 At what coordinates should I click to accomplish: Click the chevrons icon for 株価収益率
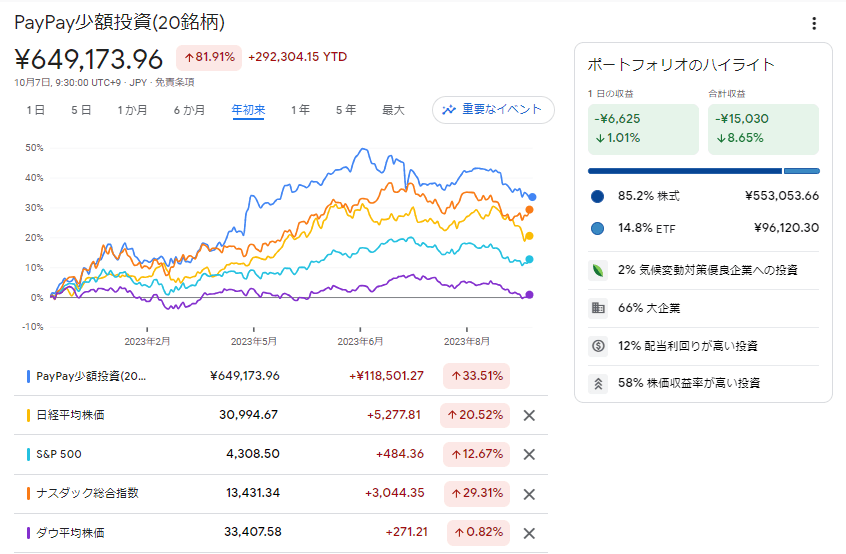[x=598, y=383]
